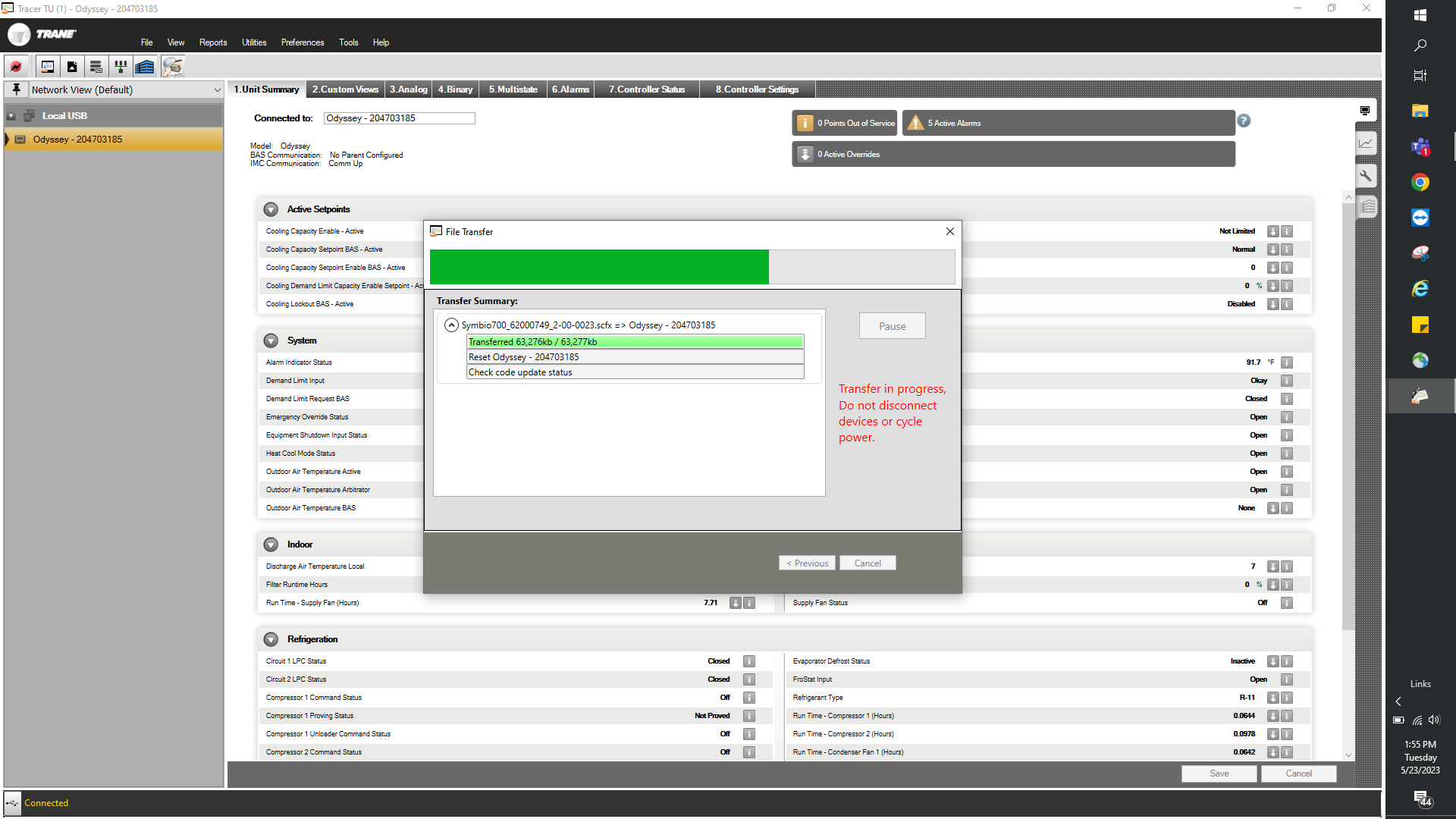Open the stacked servers device configuration icon
1456x819 pixels.
pos(96,67)
